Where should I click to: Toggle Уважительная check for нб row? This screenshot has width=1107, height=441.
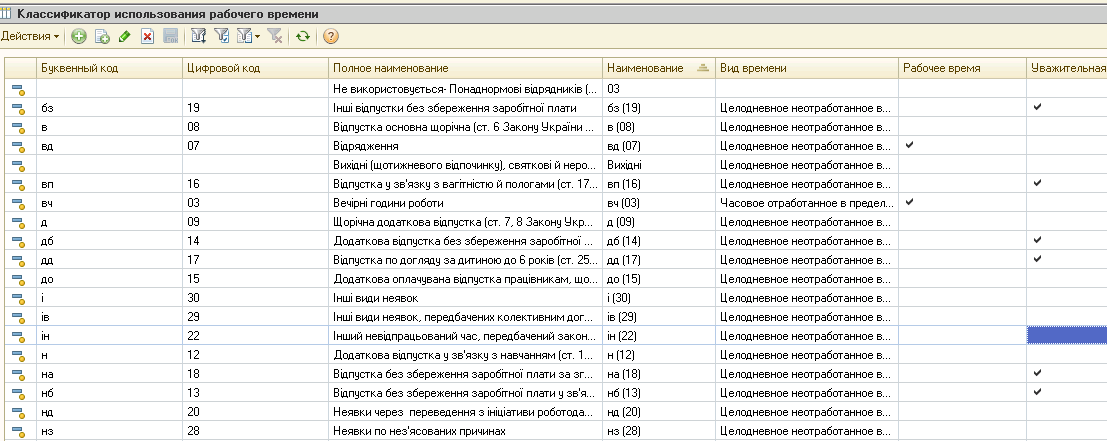click(x=1037, y=392)
